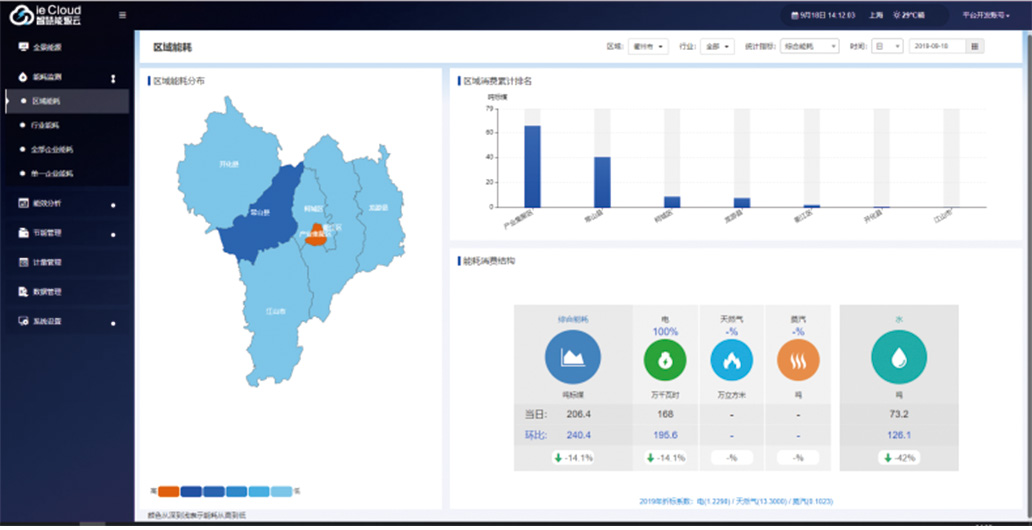This screenshot has height=530, width=1032.
Task: Click the hamburger menu icon beside the logo
Action: (122, 15)
